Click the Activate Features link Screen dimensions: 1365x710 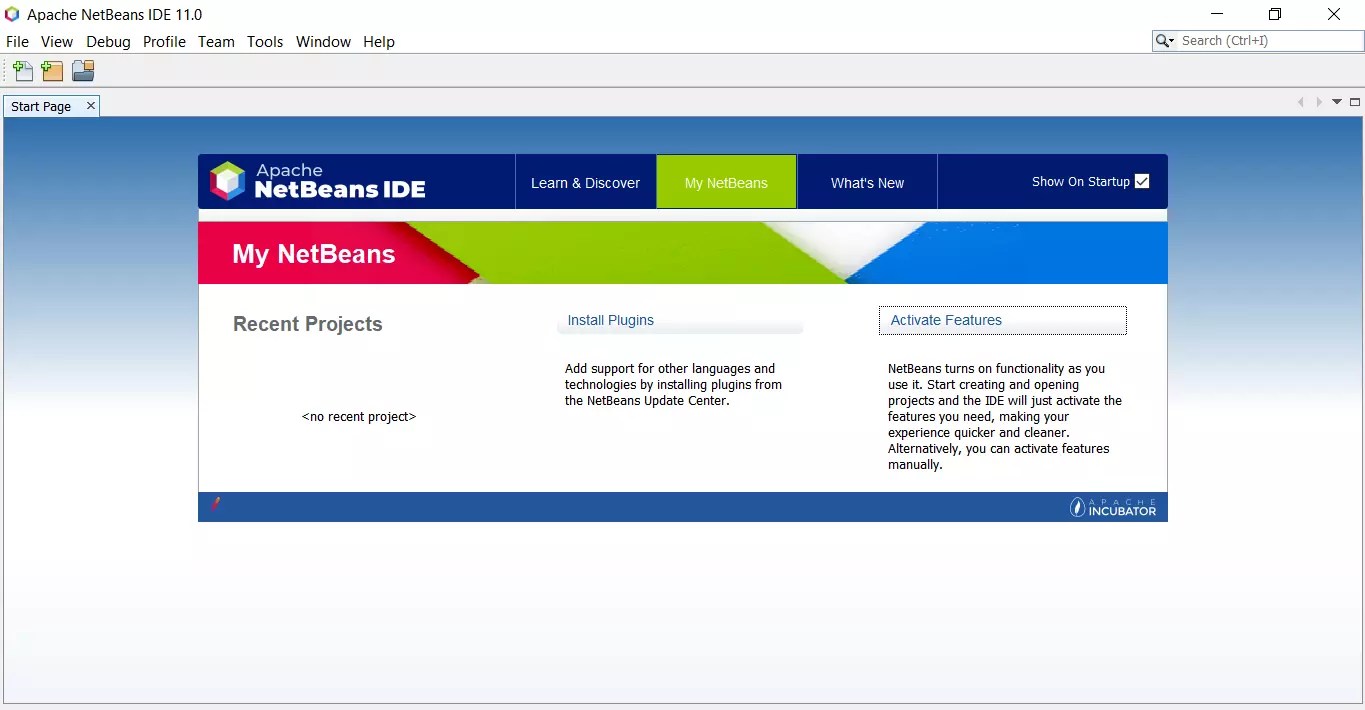tap(946, 320)
